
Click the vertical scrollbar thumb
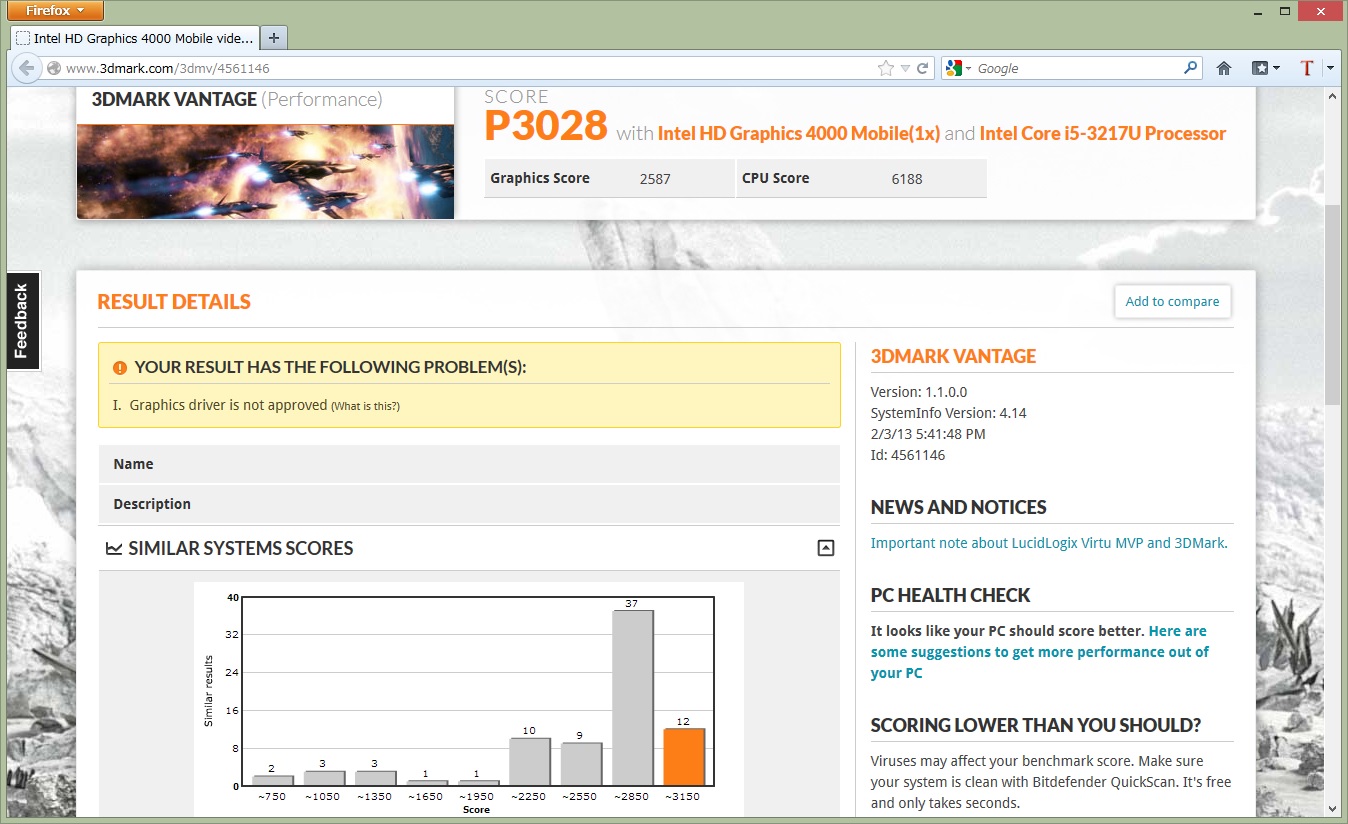pos(1332,305)
